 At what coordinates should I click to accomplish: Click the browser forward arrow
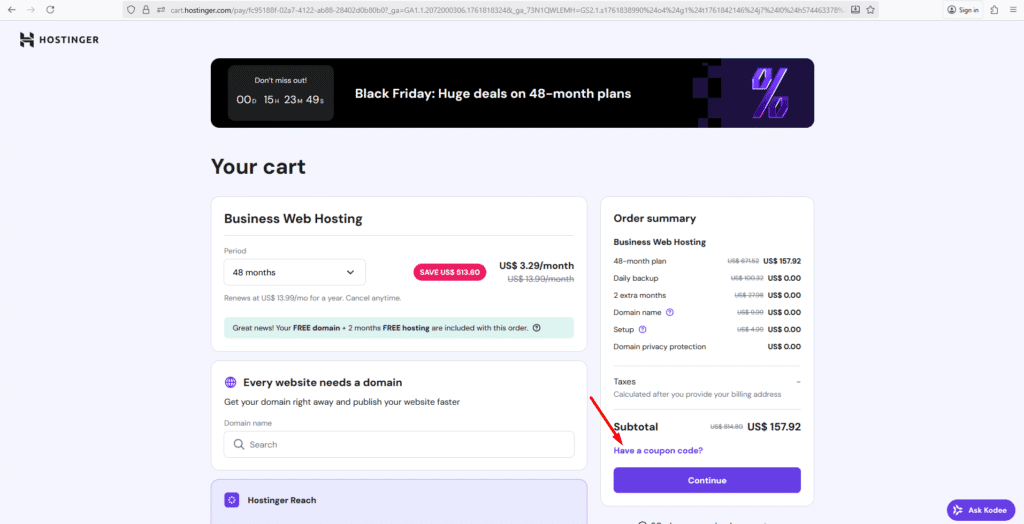[31, 10]
